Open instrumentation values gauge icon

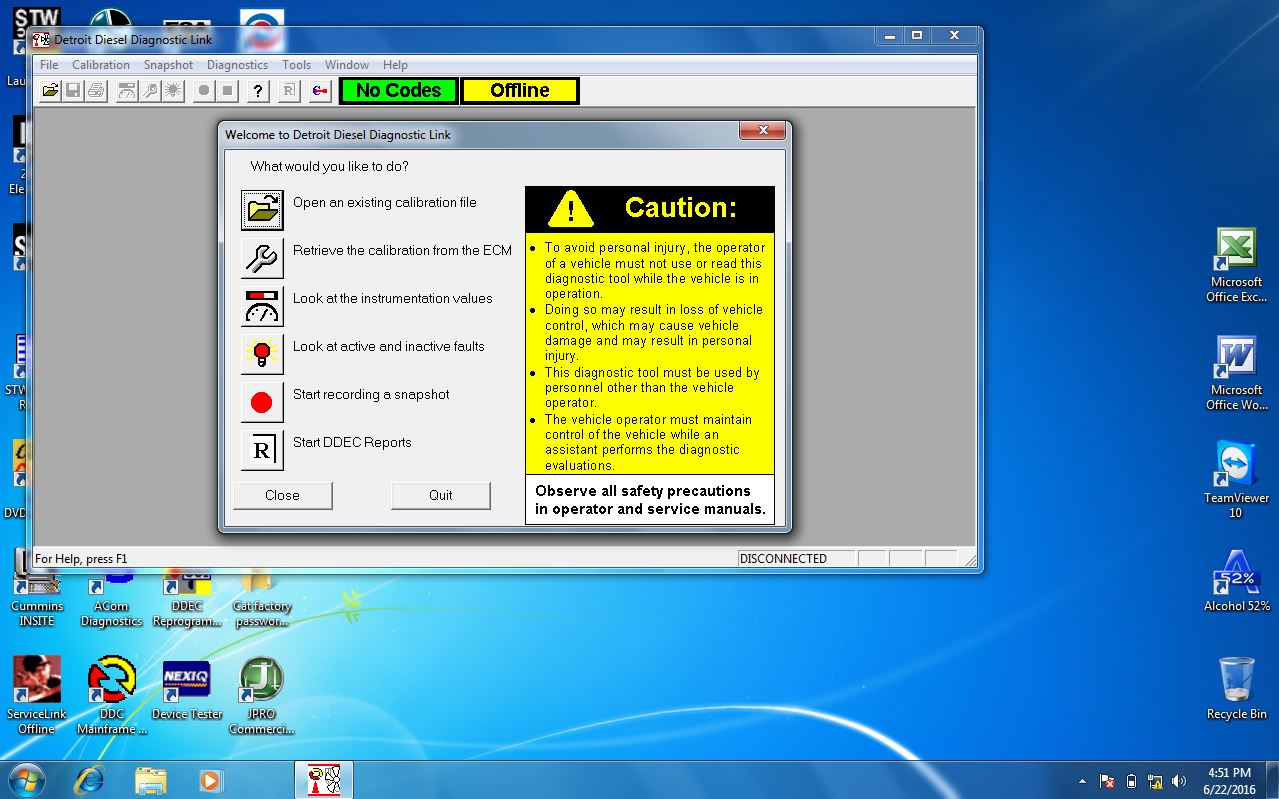[260, 306]
